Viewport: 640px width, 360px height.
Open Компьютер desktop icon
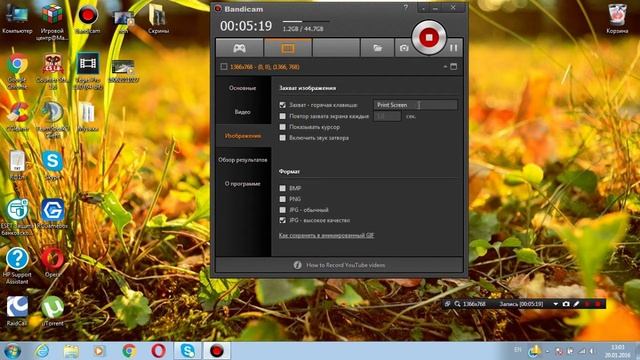(x=17, y=19)
